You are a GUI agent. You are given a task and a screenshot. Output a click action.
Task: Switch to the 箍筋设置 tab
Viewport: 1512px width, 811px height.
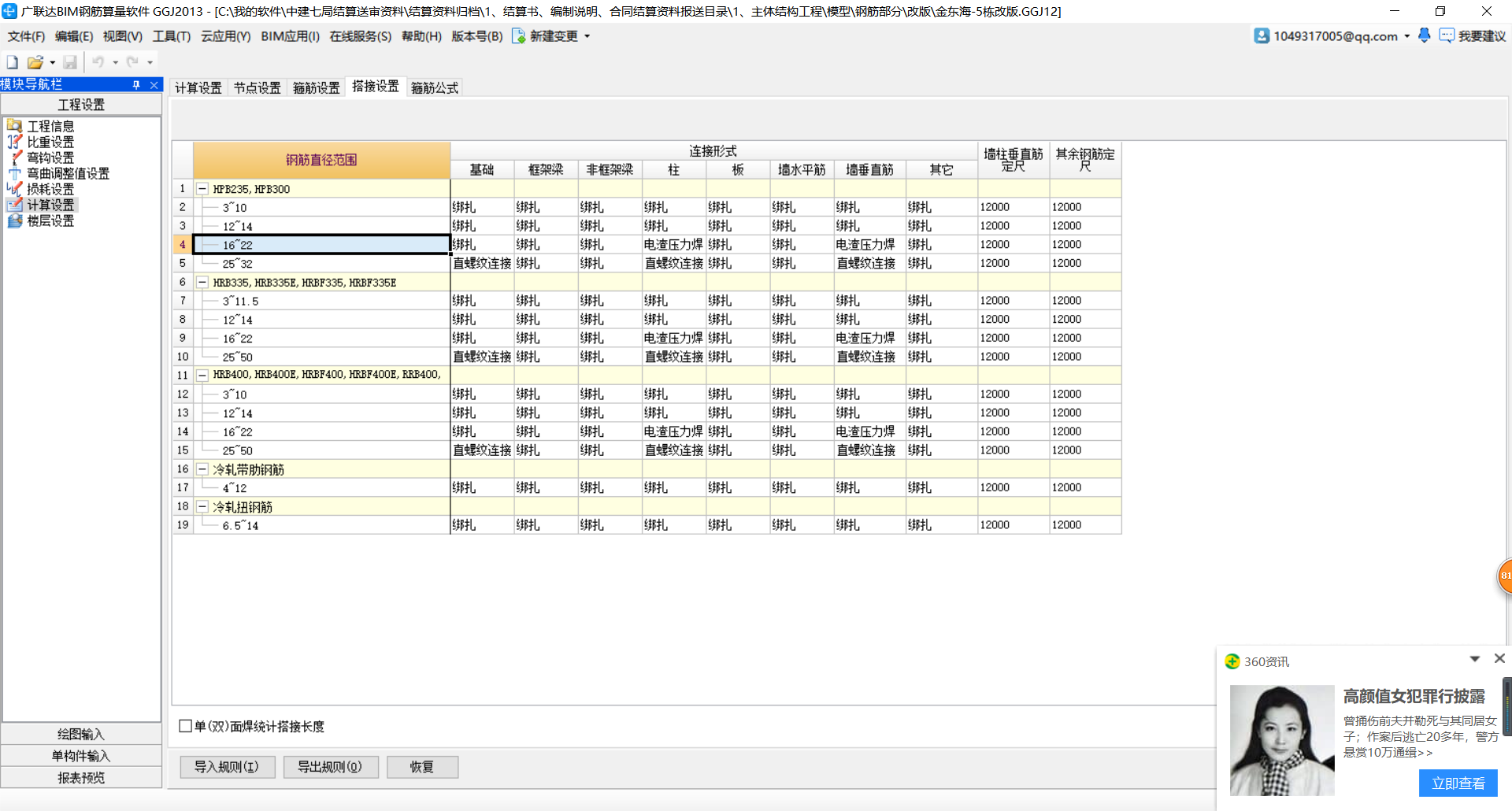[x=316, y=87]
